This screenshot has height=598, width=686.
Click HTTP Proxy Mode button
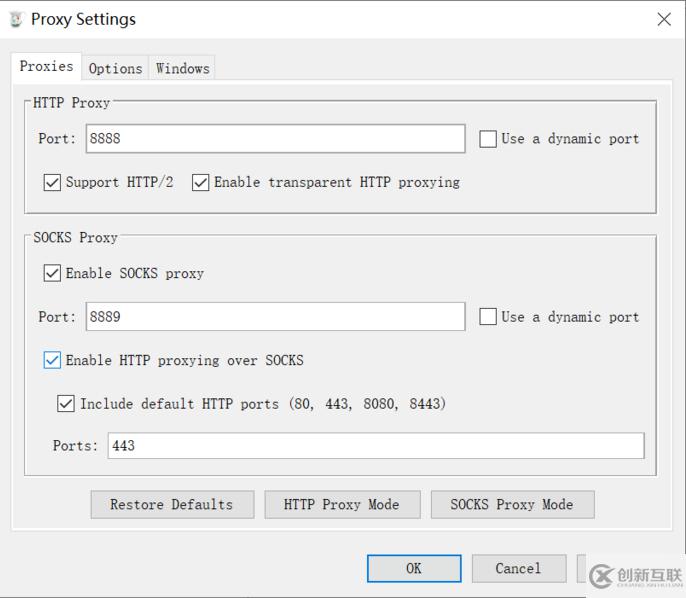[x=342, y=504]
